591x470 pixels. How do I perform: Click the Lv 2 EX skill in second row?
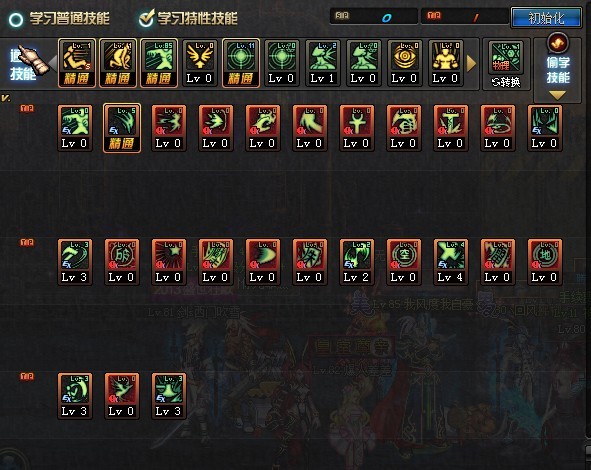[x=356, y=262]
